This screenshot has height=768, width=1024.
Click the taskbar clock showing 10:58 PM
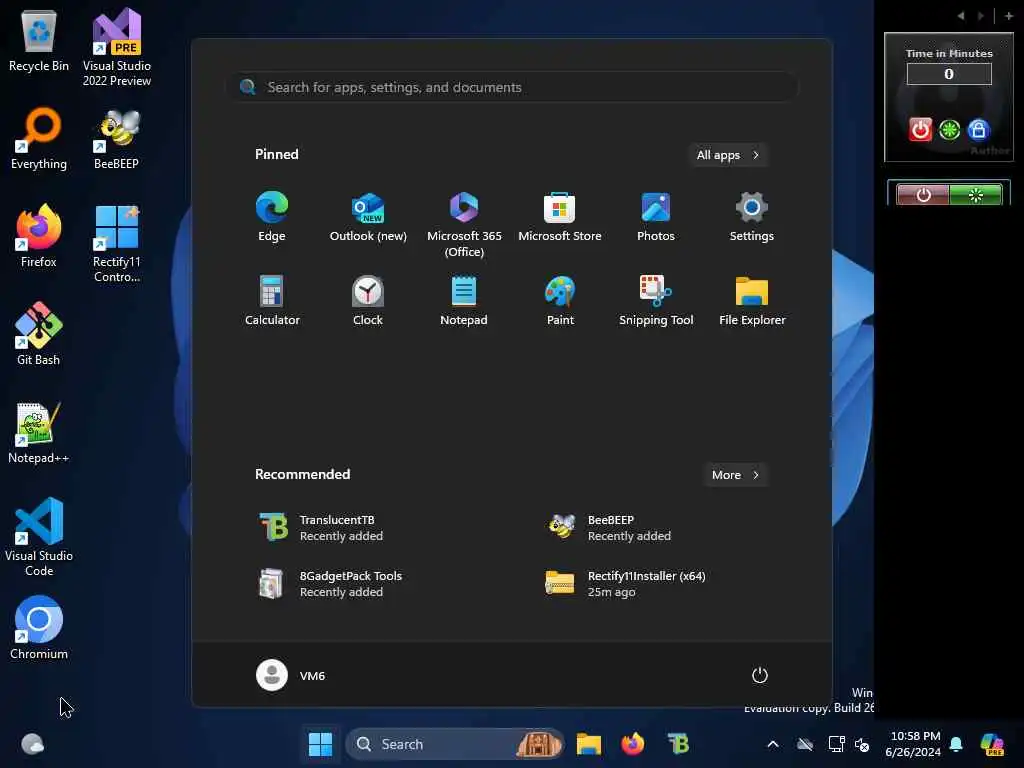(914, 744)
